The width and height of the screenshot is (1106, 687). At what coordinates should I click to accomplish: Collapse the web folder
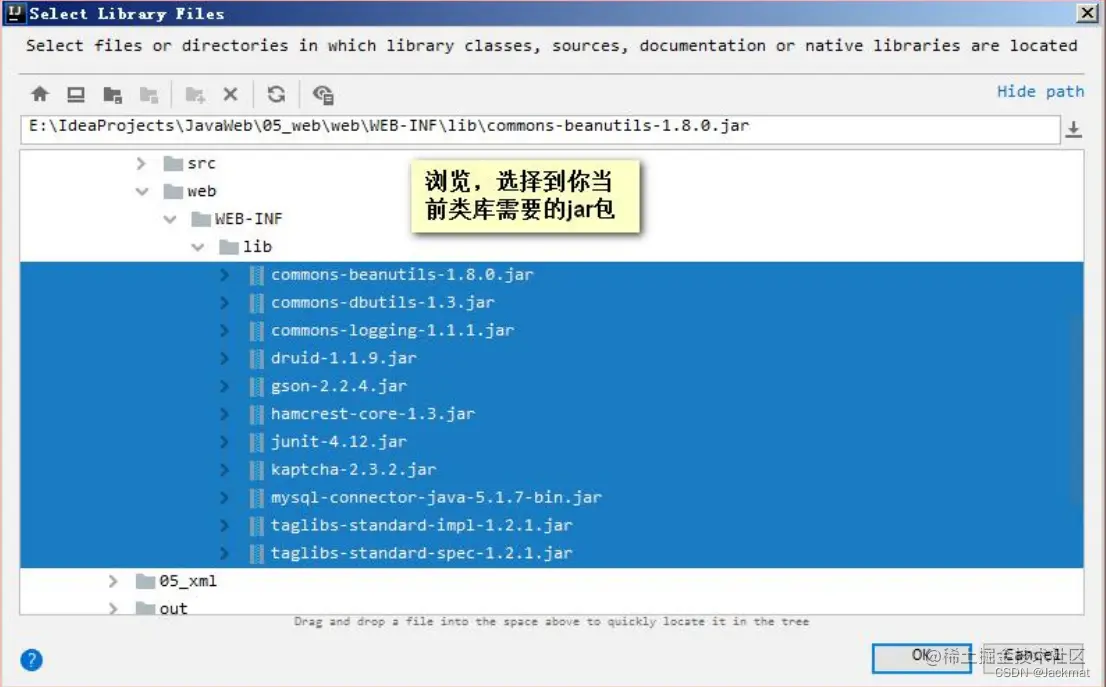(142, 191)
